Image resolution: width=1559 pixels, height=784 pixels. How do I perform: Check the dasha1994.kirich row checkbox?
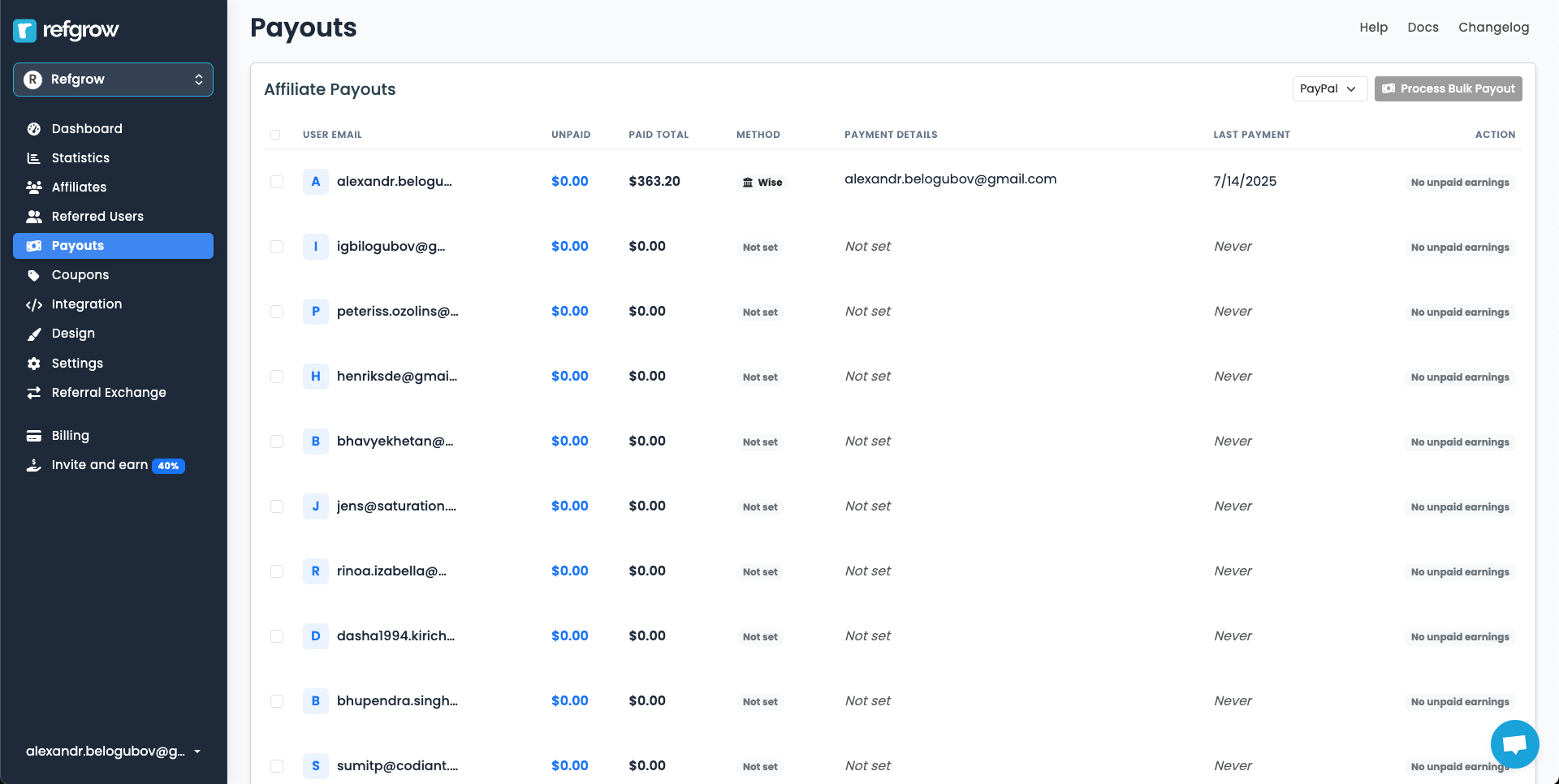277,636
